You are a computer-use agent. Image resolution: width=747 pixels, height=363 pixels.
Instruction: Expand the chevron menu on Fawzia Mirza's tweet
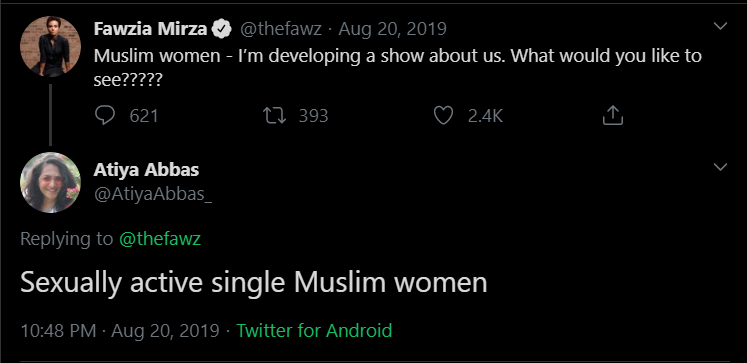pyautogui.click(x=720, y=26)
